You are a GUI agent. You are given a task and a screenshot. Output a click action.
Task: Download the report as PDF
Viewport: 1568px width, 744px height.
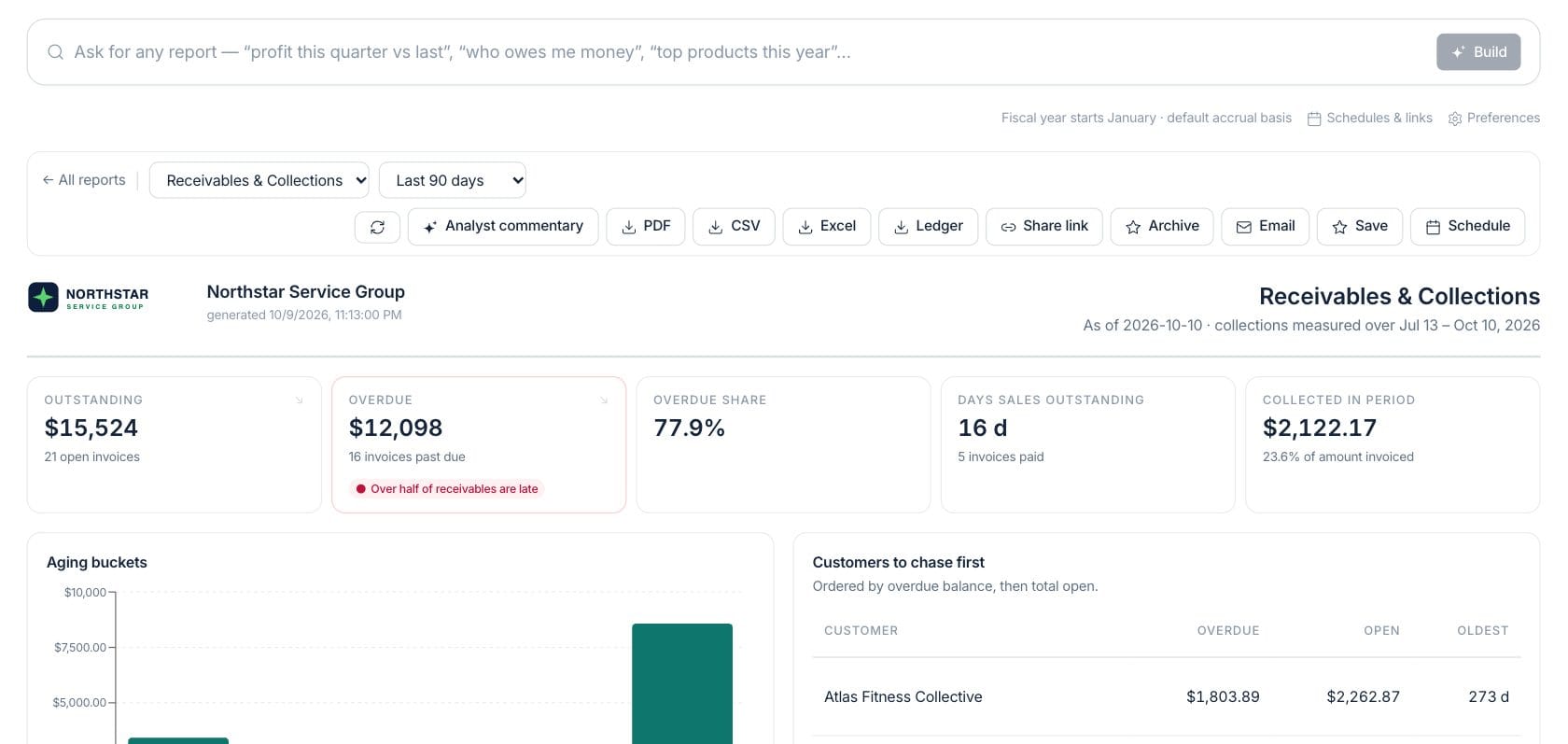click(x=646, y=227)
